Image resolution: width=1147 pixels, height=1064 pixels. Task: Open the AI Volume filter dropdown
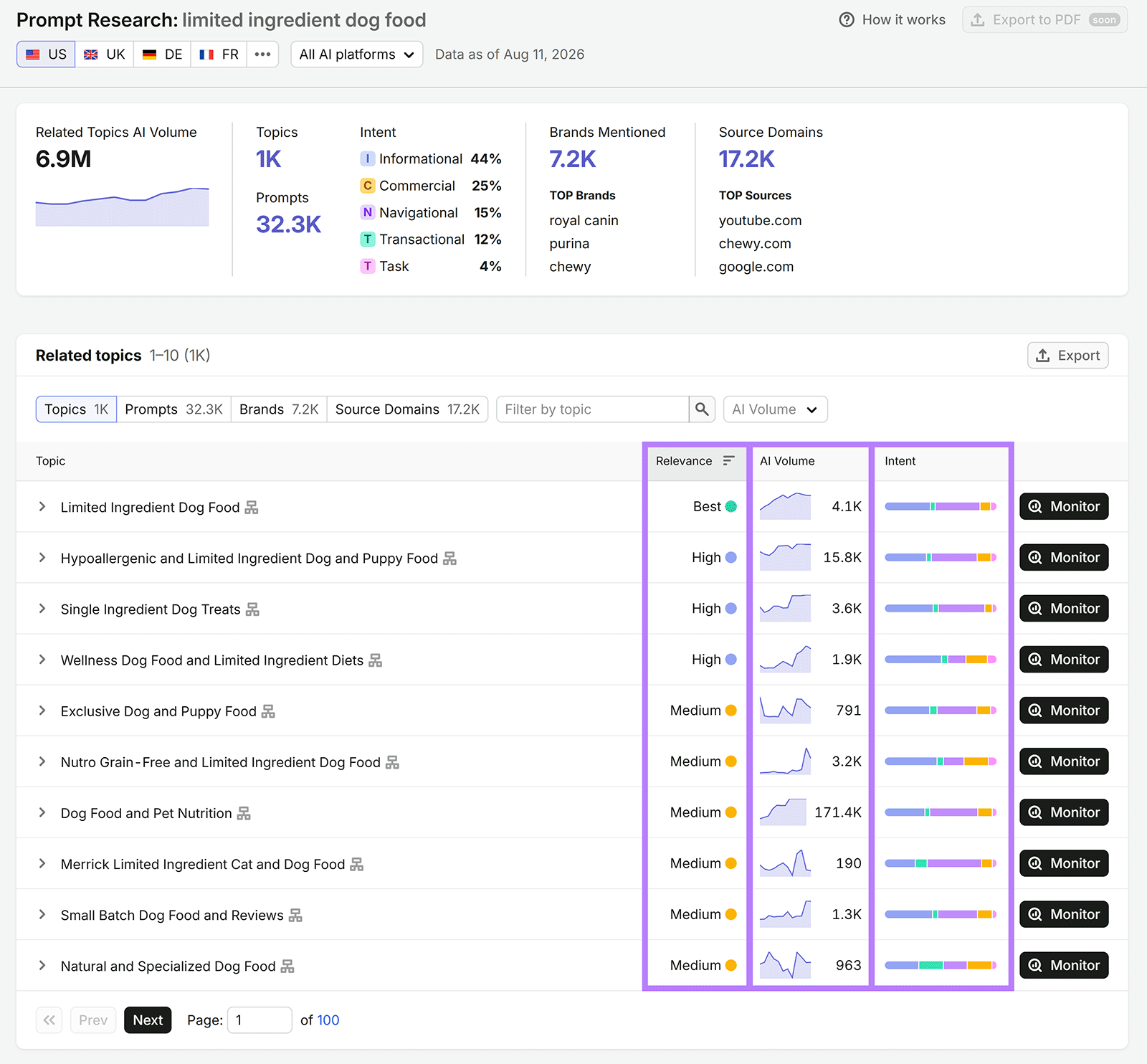[776, 409]
